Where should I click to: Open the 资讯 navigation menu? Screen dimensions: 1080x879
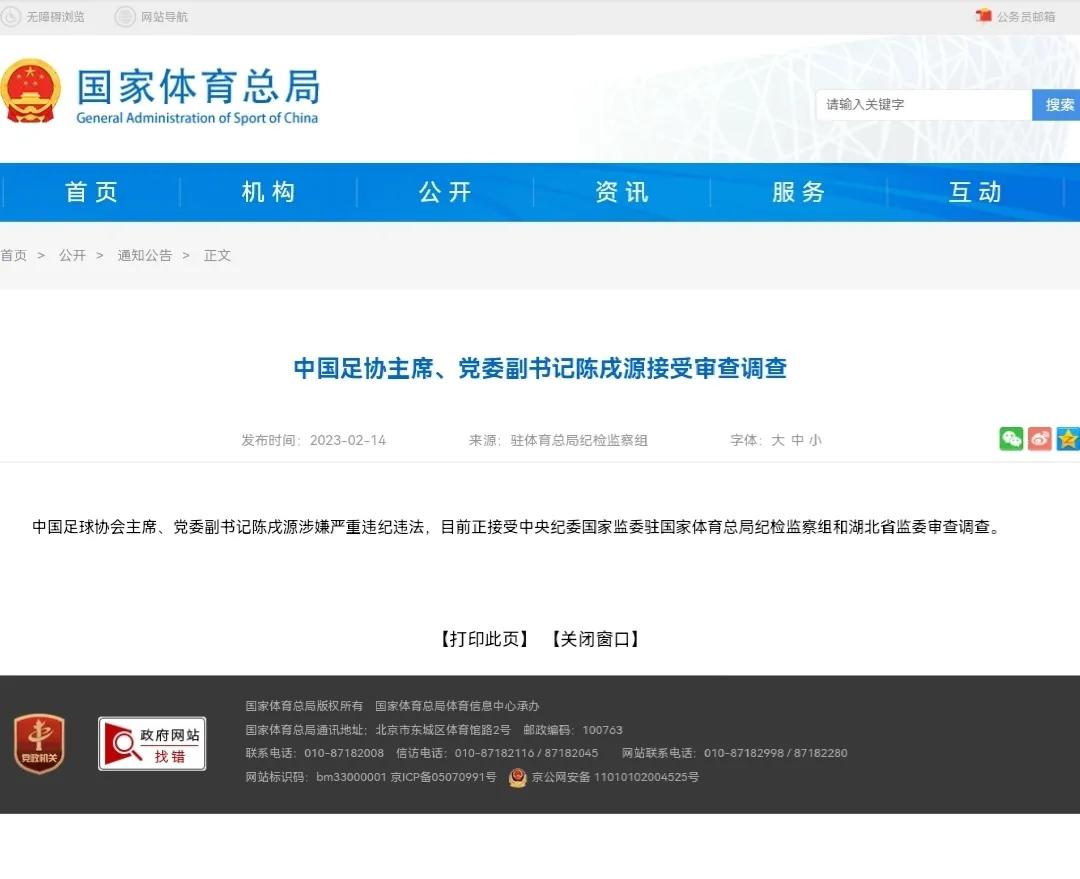[x=622, y=192]
